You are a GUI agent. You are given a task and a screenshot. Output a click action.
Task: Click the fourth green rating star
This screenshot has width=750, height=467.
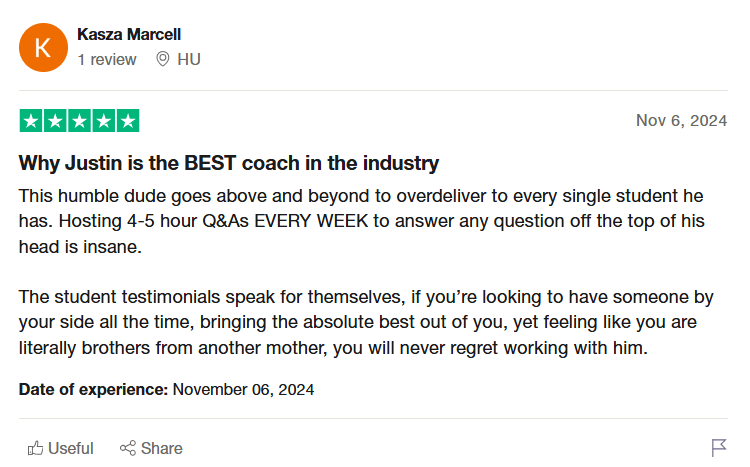104,121
